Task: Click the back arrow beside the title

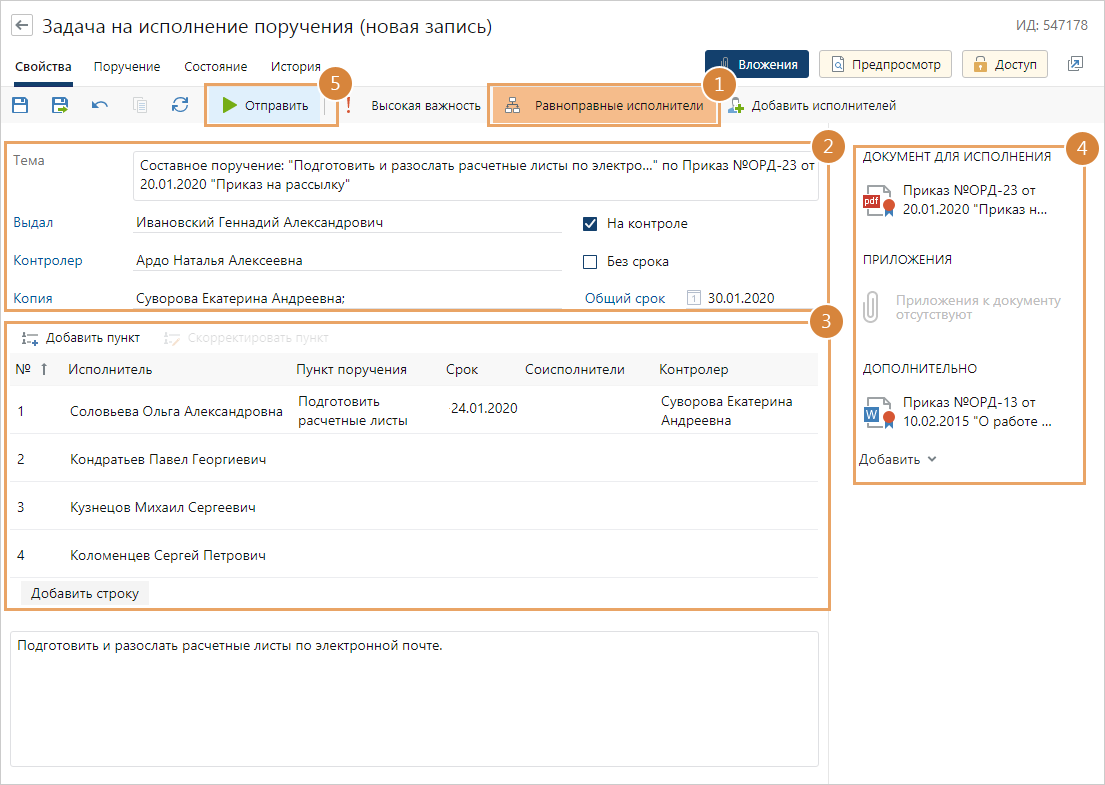Action: [21, 26]
